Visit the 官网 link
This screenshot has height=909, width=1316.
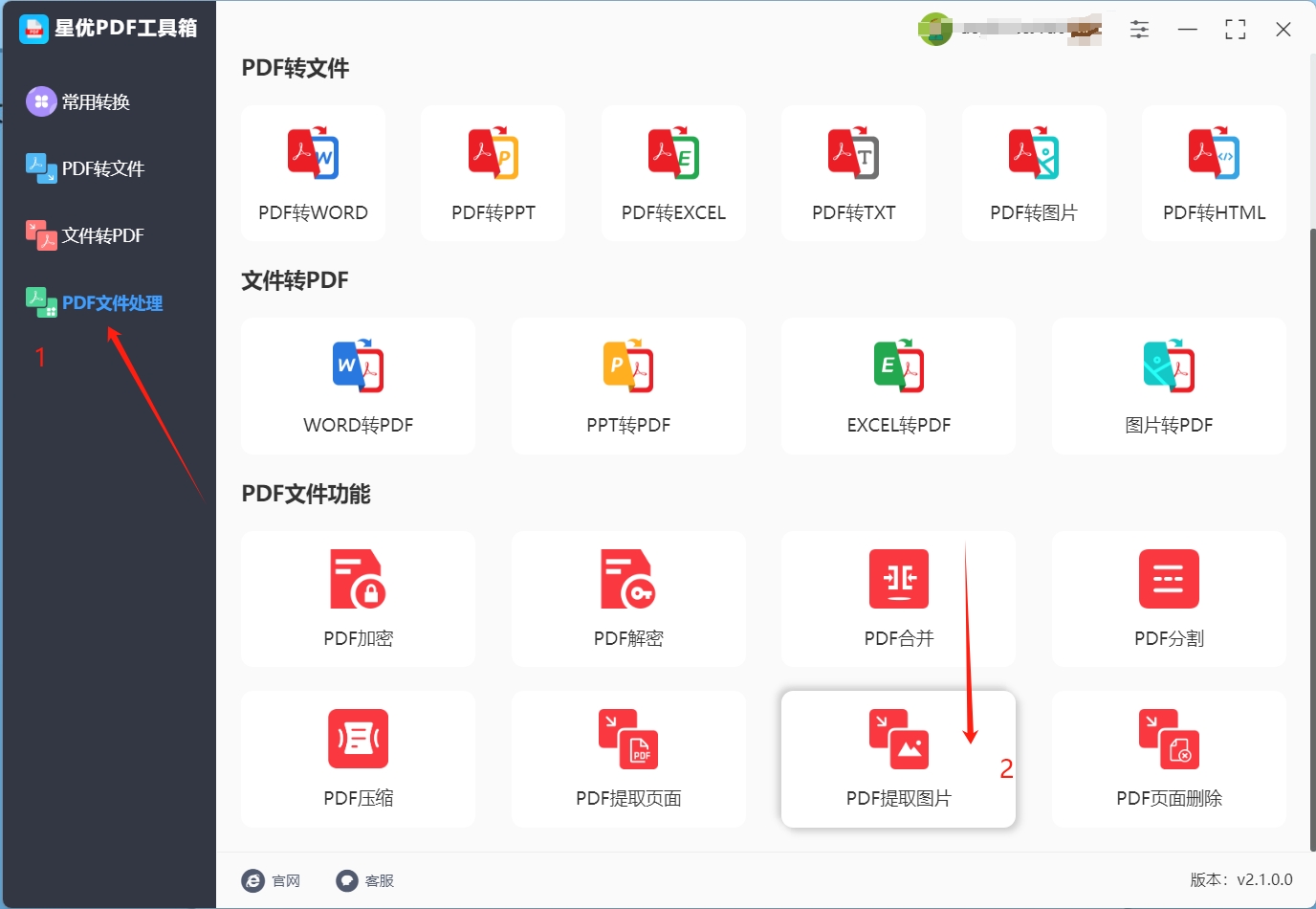tap(285, 880)
